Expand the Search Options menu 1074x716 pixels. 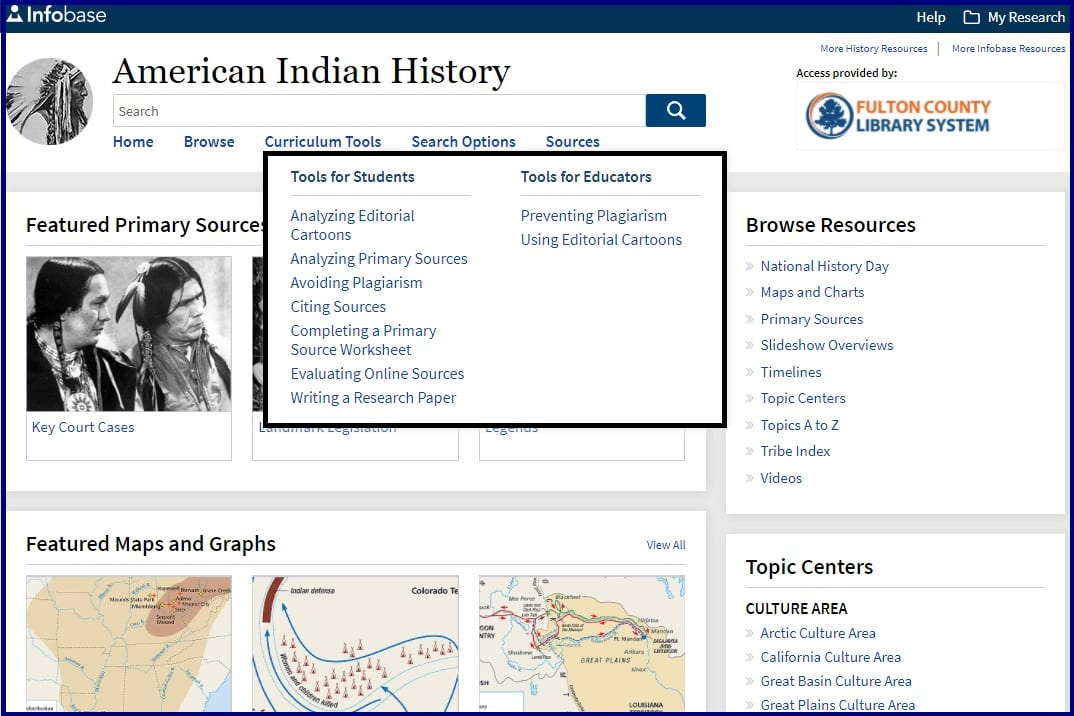[x=463, y=142]
